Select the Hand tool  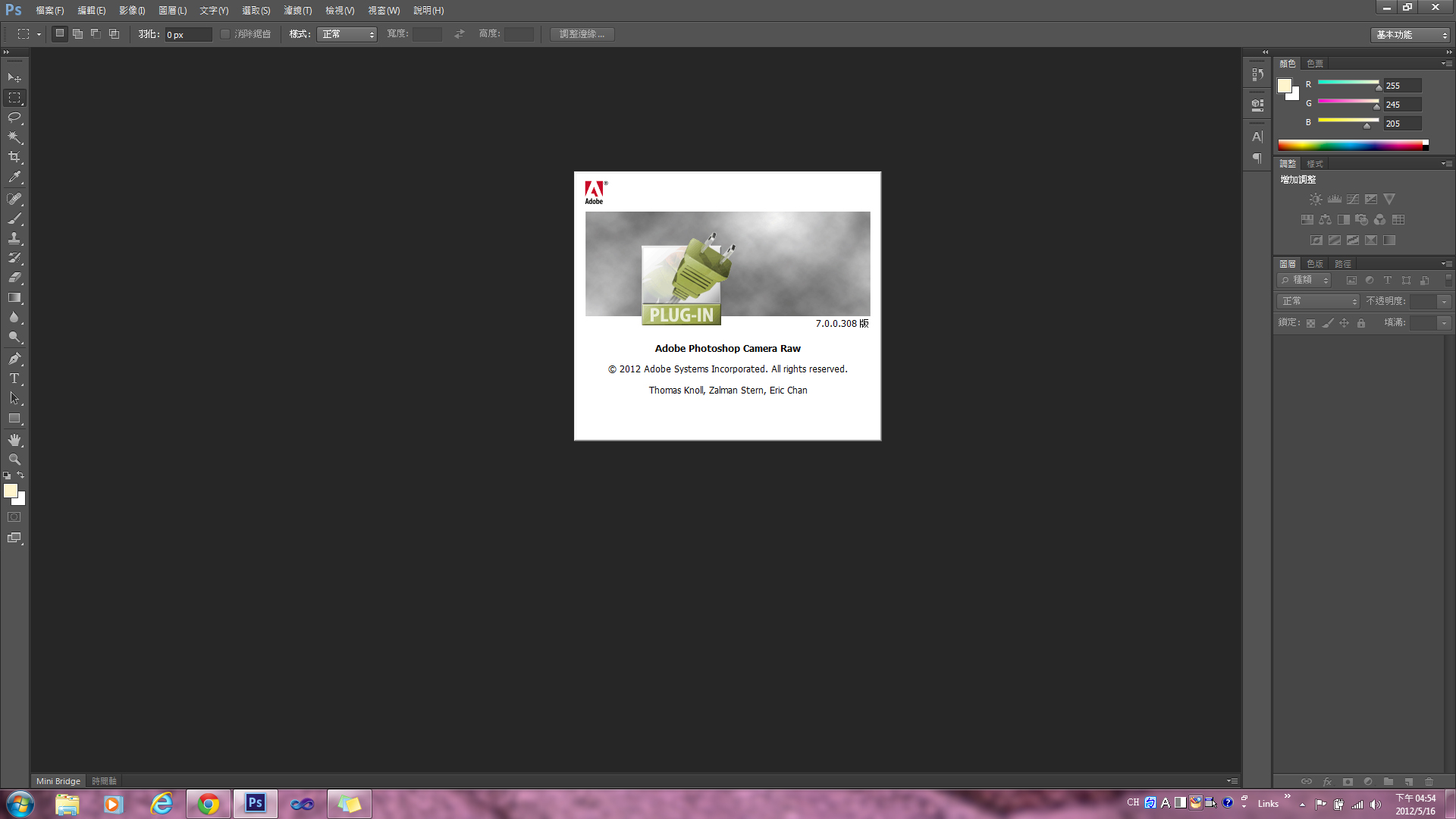[x=14, y=440]
